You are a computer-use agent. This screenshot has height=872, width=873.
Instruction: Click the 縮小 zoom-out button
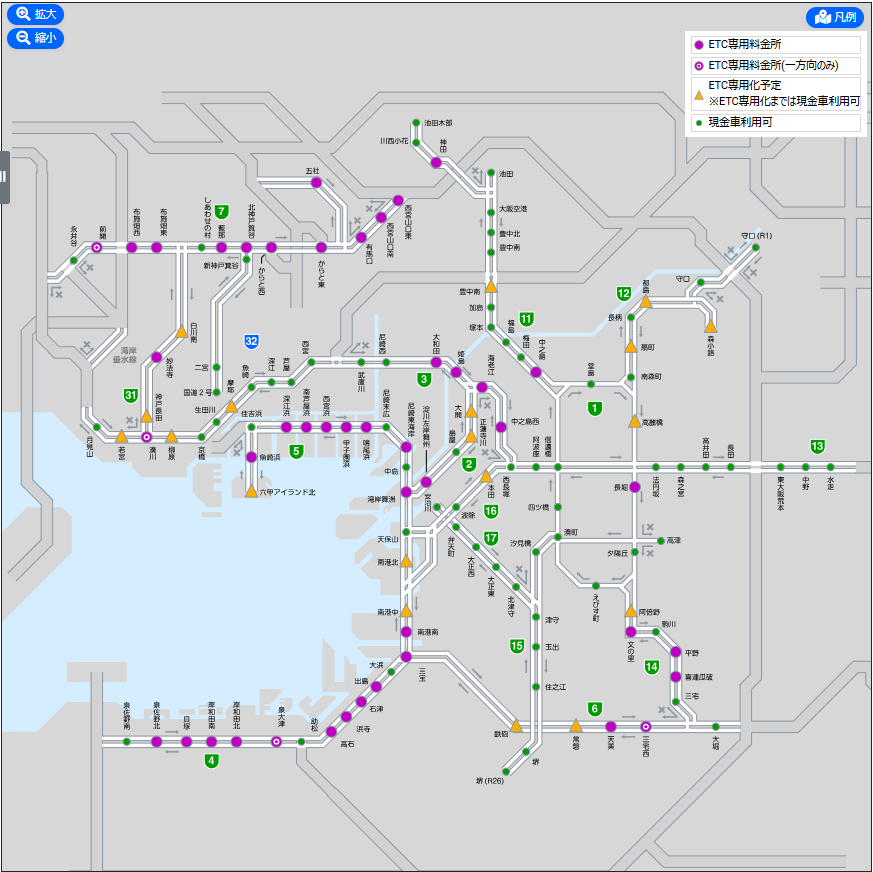[36, 38]
